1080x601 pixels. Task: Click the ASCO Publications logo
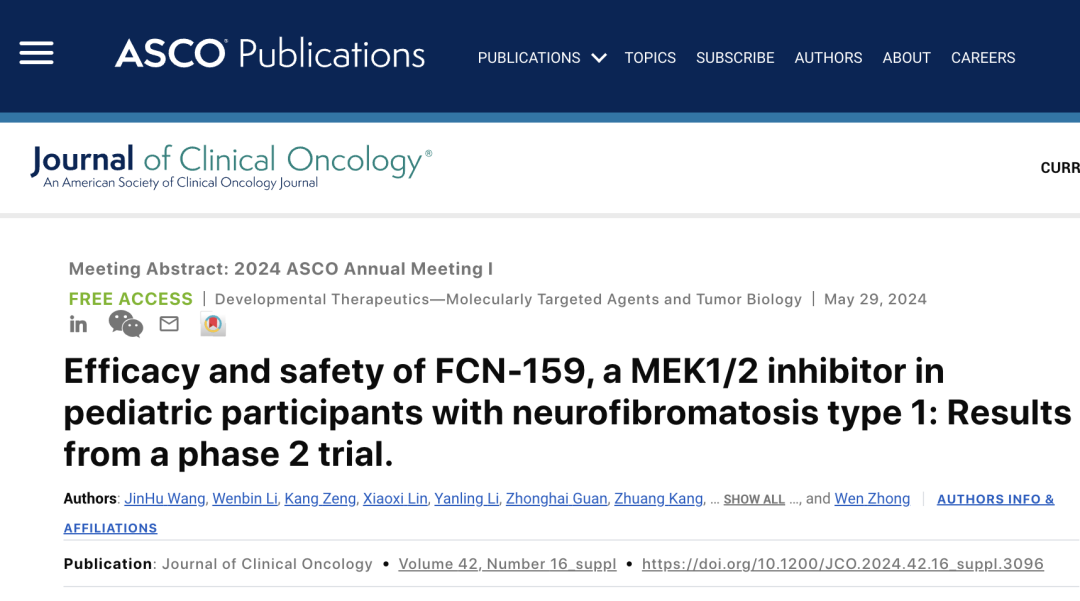click(x=270, y=54)
